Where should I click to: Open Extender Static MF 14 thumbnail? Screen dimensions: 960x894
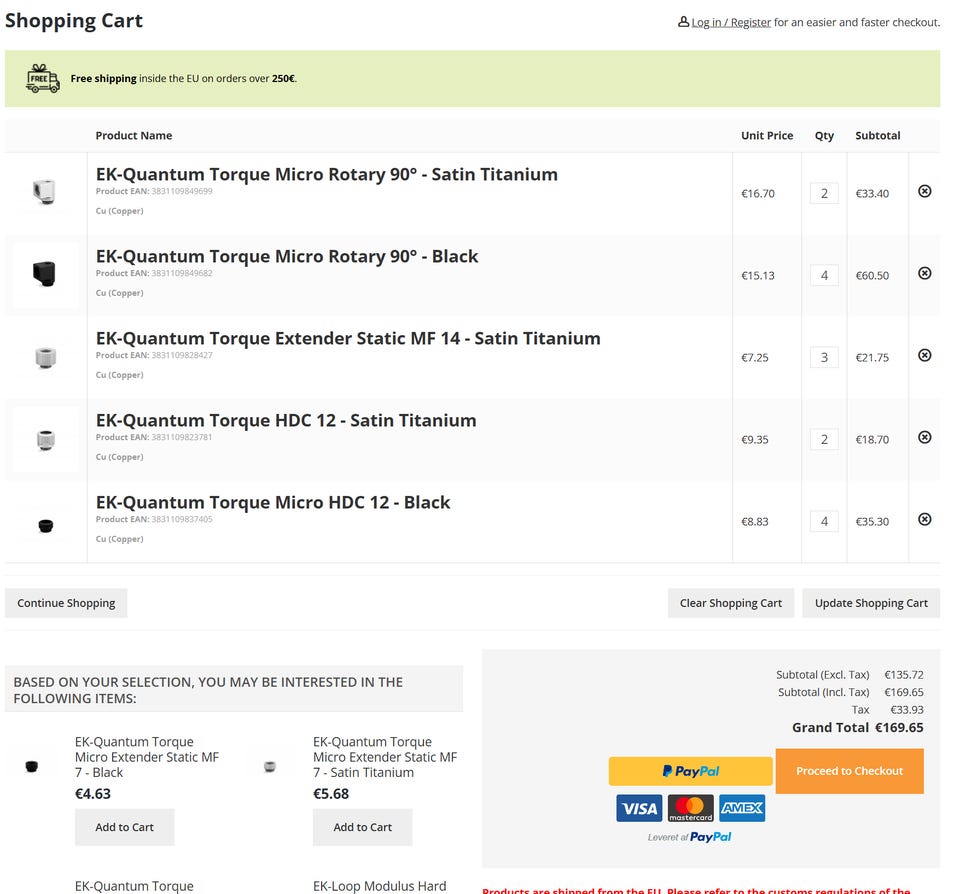[45, 357]
